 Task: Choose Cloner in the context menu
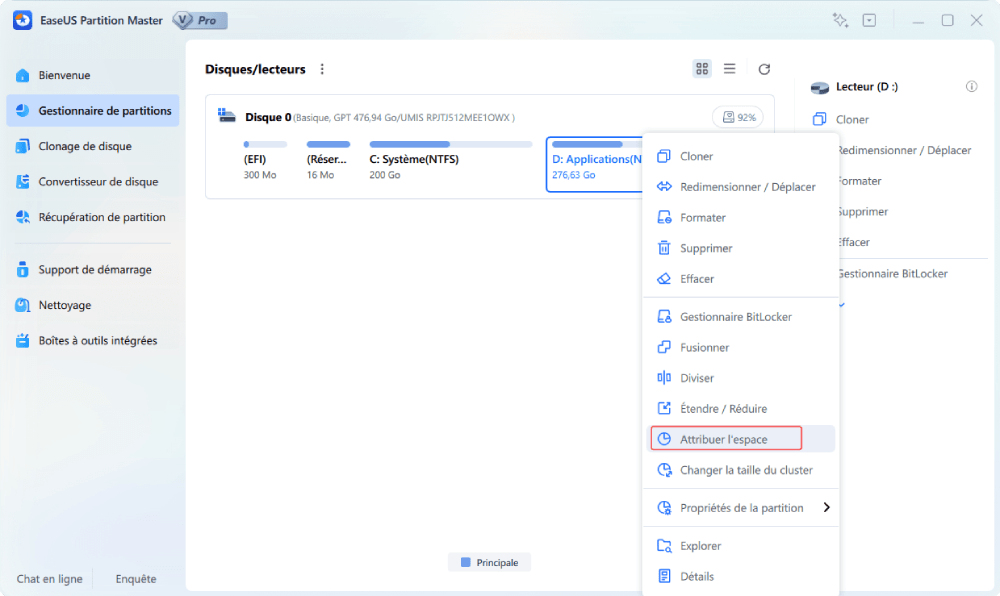click(x=740, y=156)
